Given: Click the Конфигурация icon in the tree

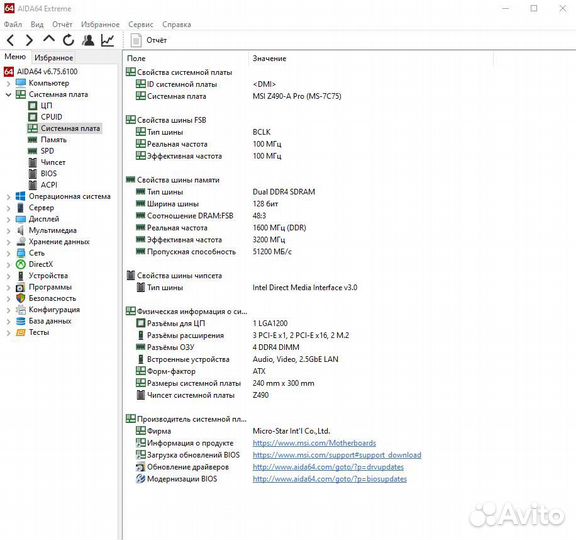Looking at the screenshot, I should click(x=21, y=310).
